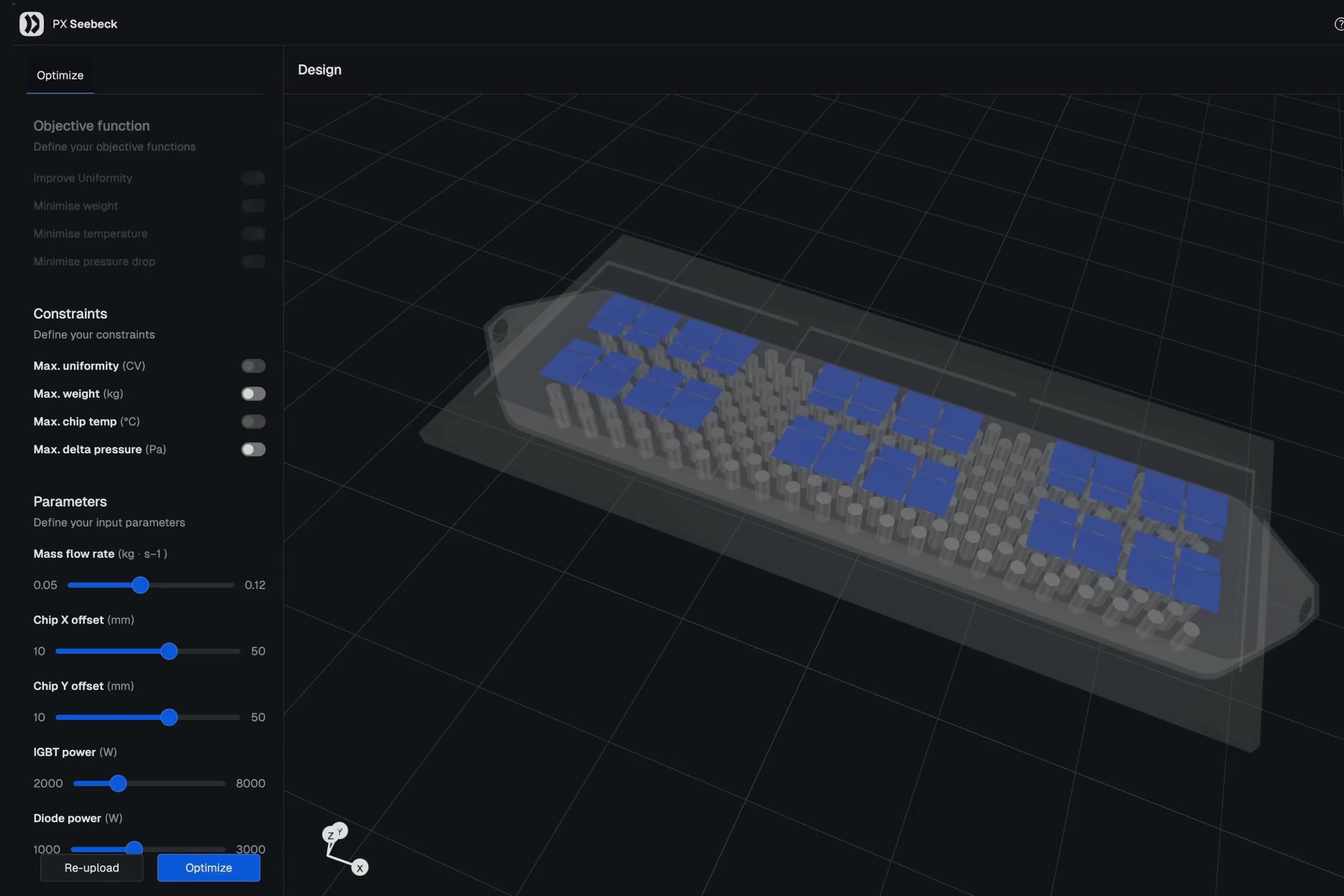This screenshot has height=896, width=1344.
Task: Select the Y axis handle on the gizmo
Action: [x=340, y=831]
